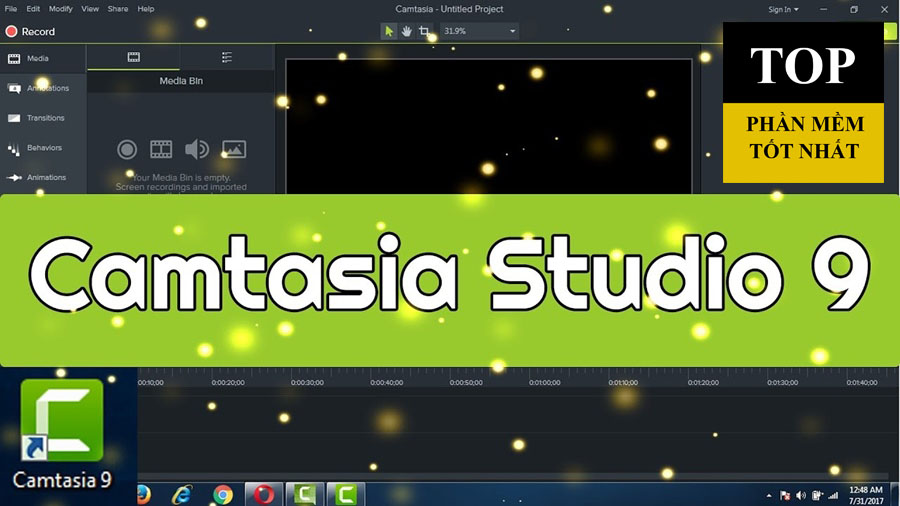Open Internet Explorer from the taskbar
This screenshot has width=900, height=506.
click(182, 494)
